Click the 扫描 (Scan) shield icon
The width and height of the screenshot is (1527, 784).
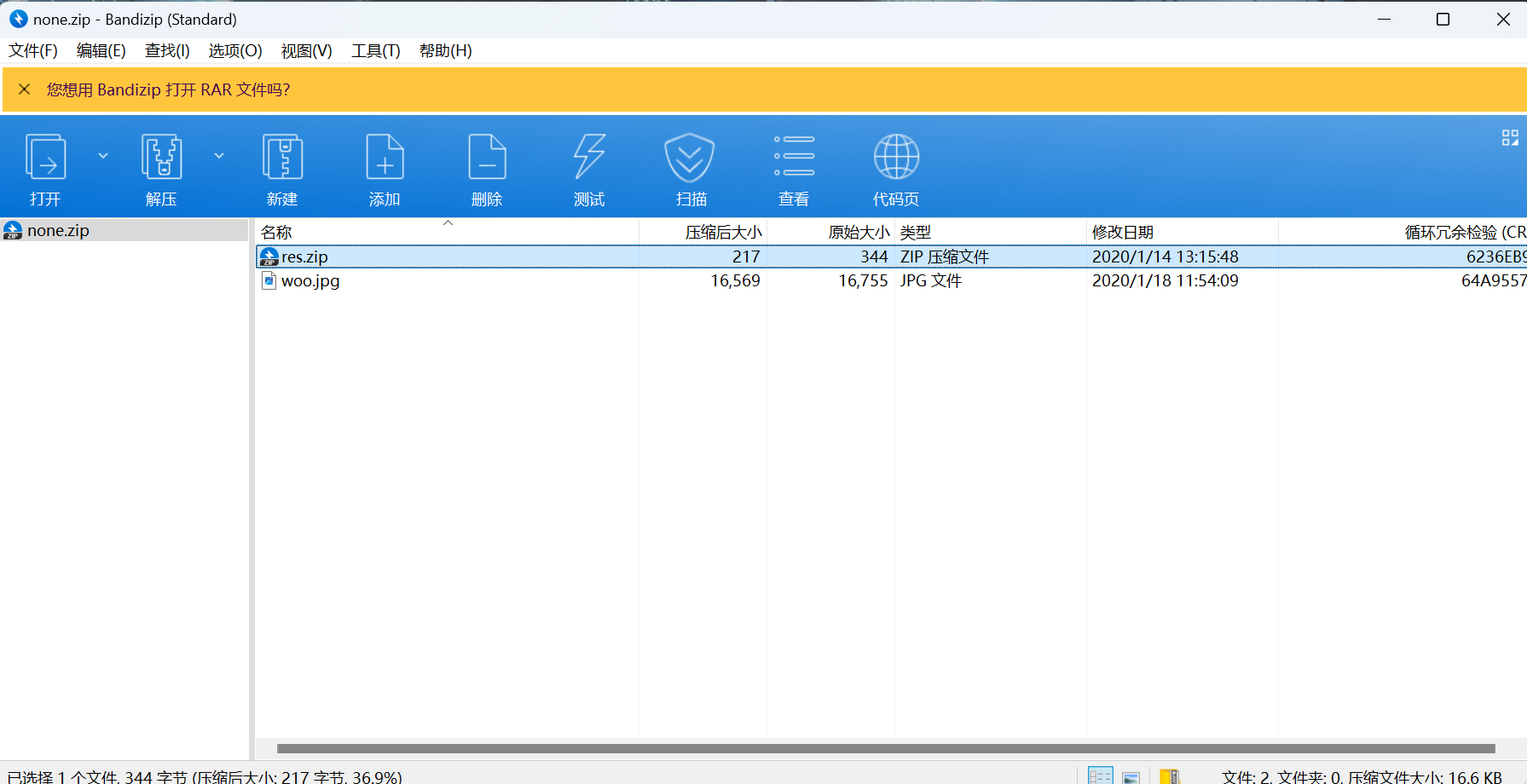coord(690,157)
